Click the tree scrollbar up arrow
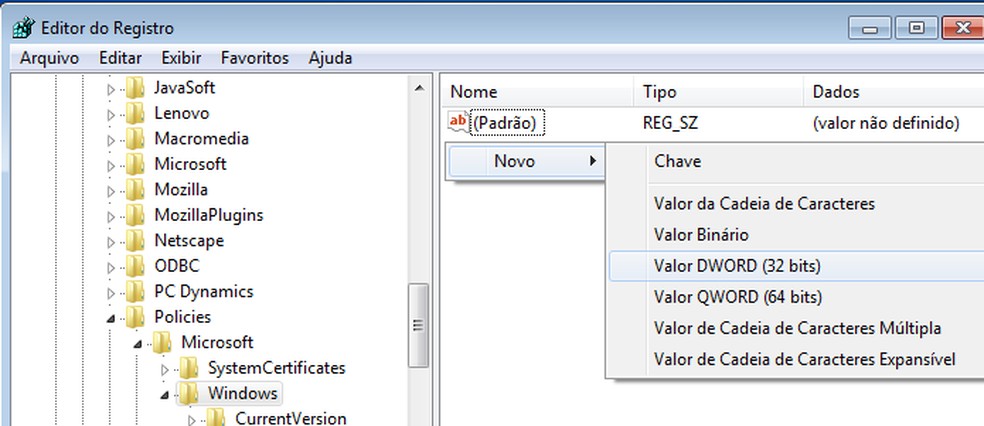Image resolution: width=984 pixels, height=426 pixels. click(419, 88)
